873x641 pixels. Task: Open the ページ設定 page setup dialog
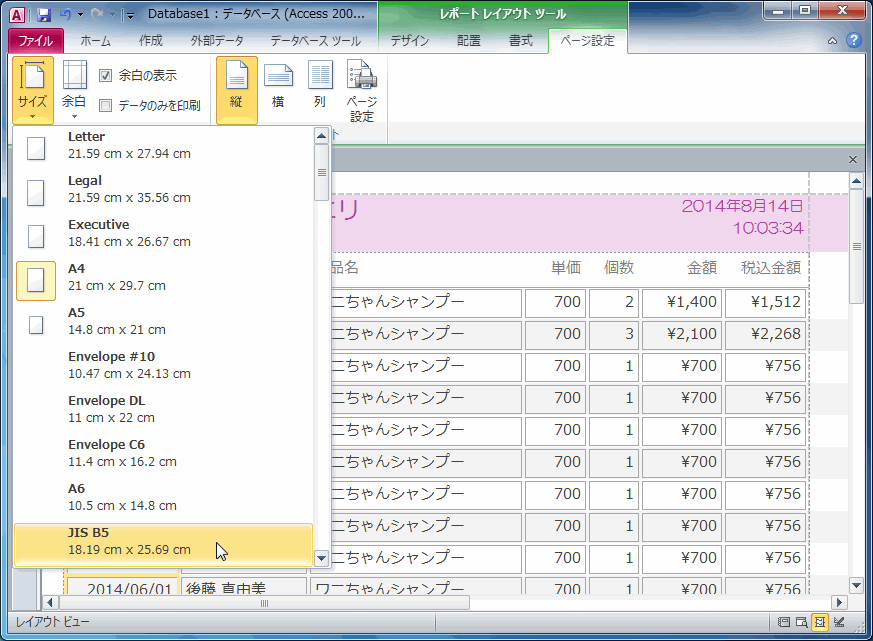pyautogui.click(x=362, y=90)
